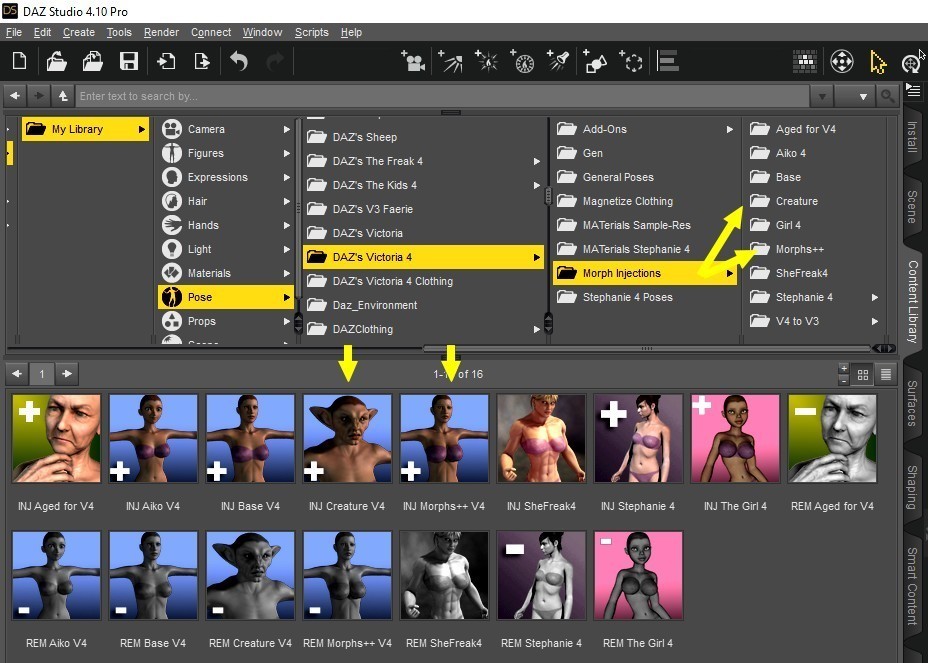Click the Import file icon
Viewport: 928px width, 663px height.
(166, 61)
